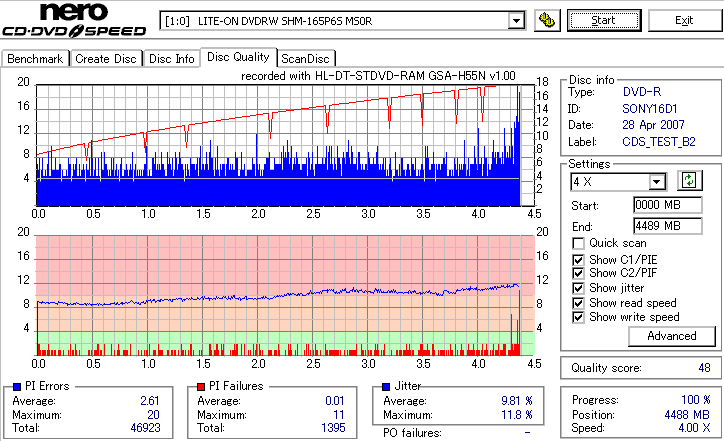
Task: Click the Exit button
Action: [684, 20]
